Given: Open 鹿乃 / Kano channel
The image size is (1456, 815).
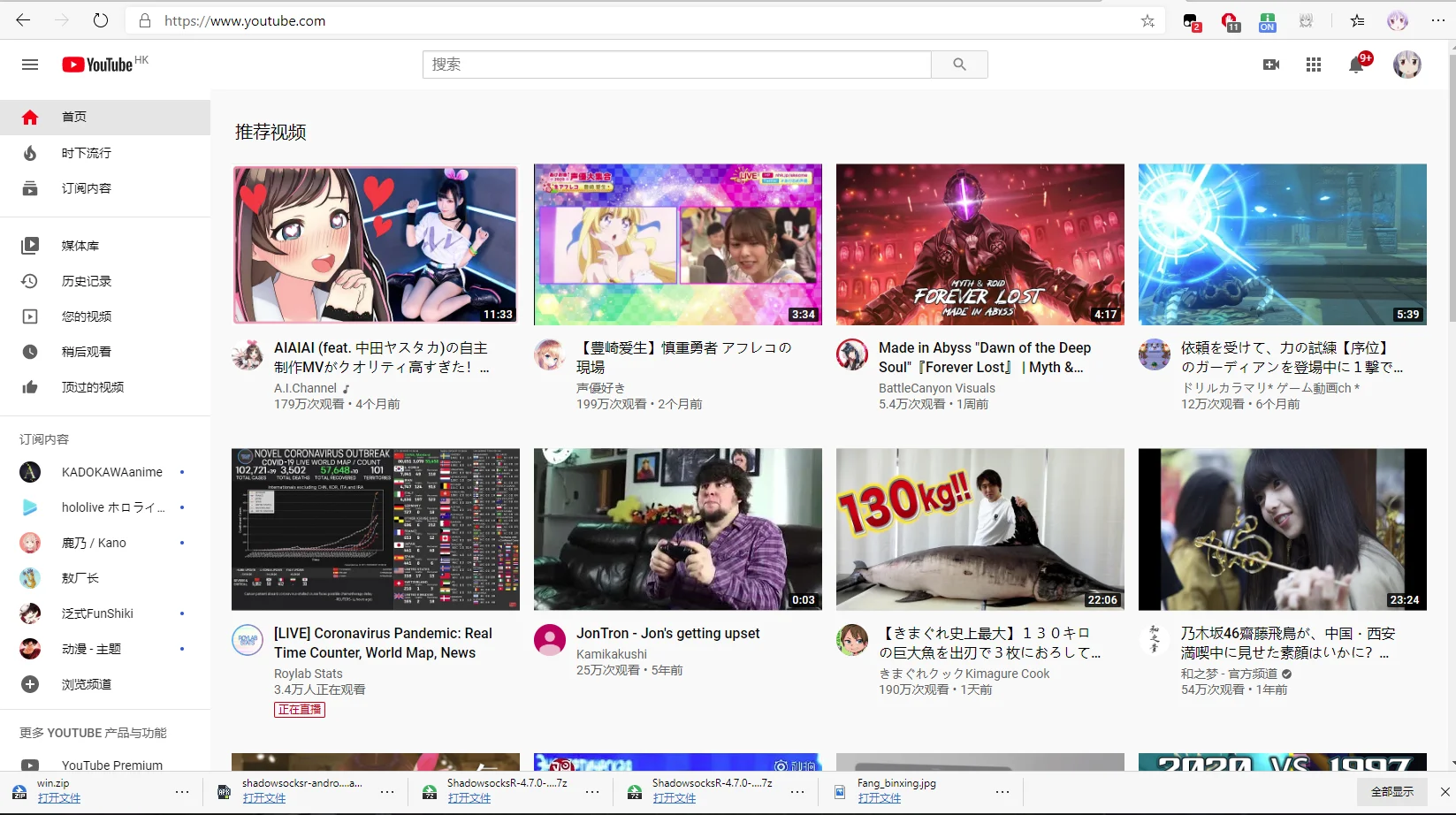Looking at the screenshot, I should pyautogui.click(x=105, y=543).
